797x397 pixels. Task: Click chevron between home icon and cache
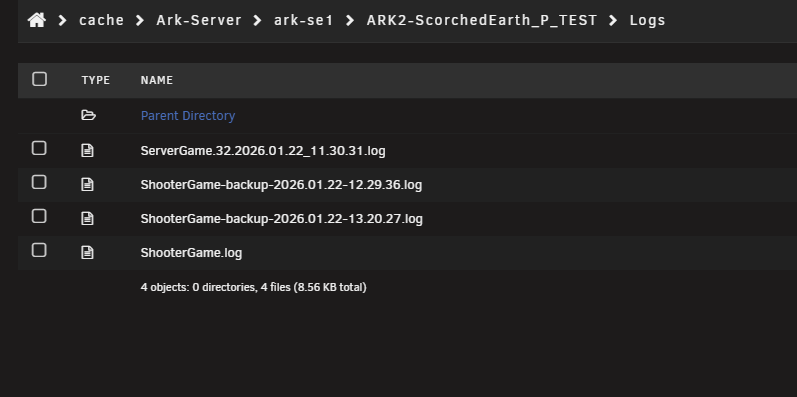(63, 20)
